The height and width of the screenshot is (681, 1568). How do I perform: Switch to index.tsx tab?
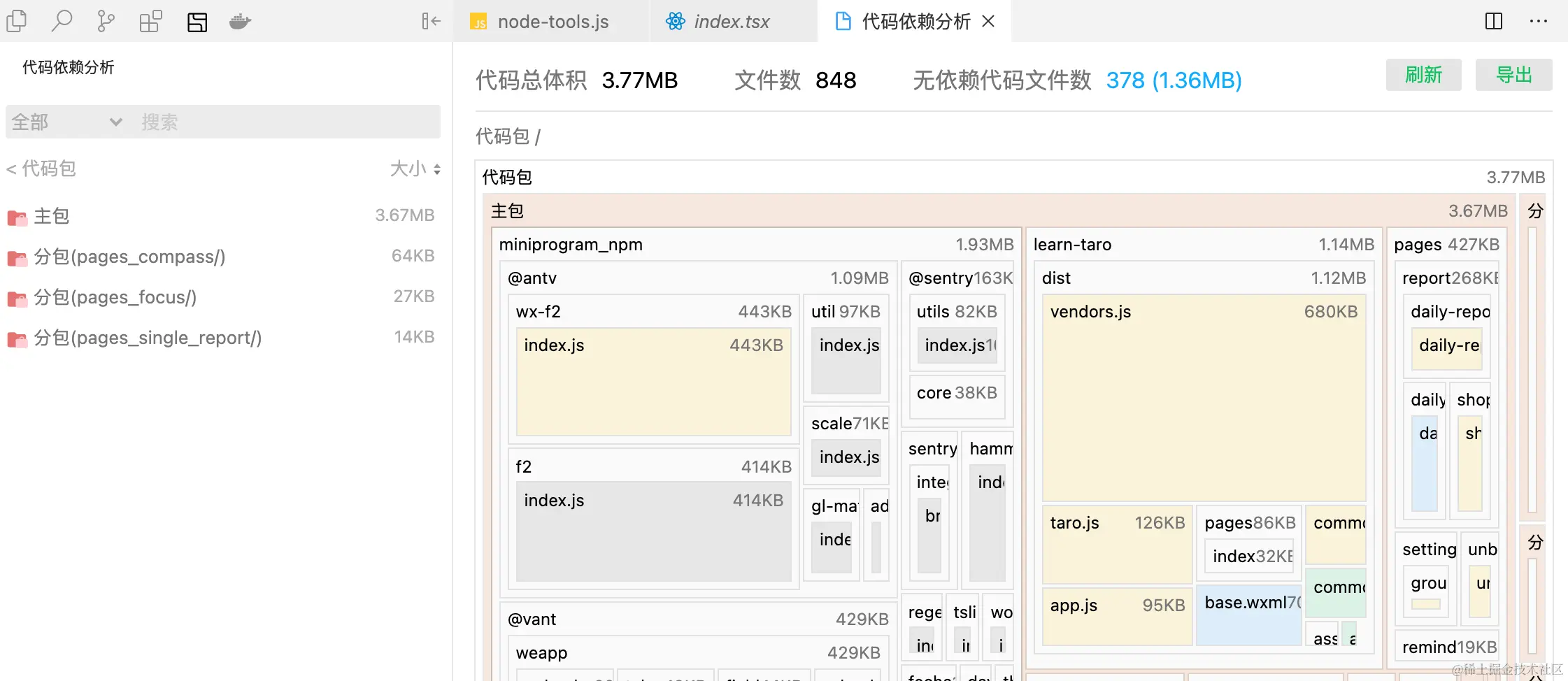(734, 21)
